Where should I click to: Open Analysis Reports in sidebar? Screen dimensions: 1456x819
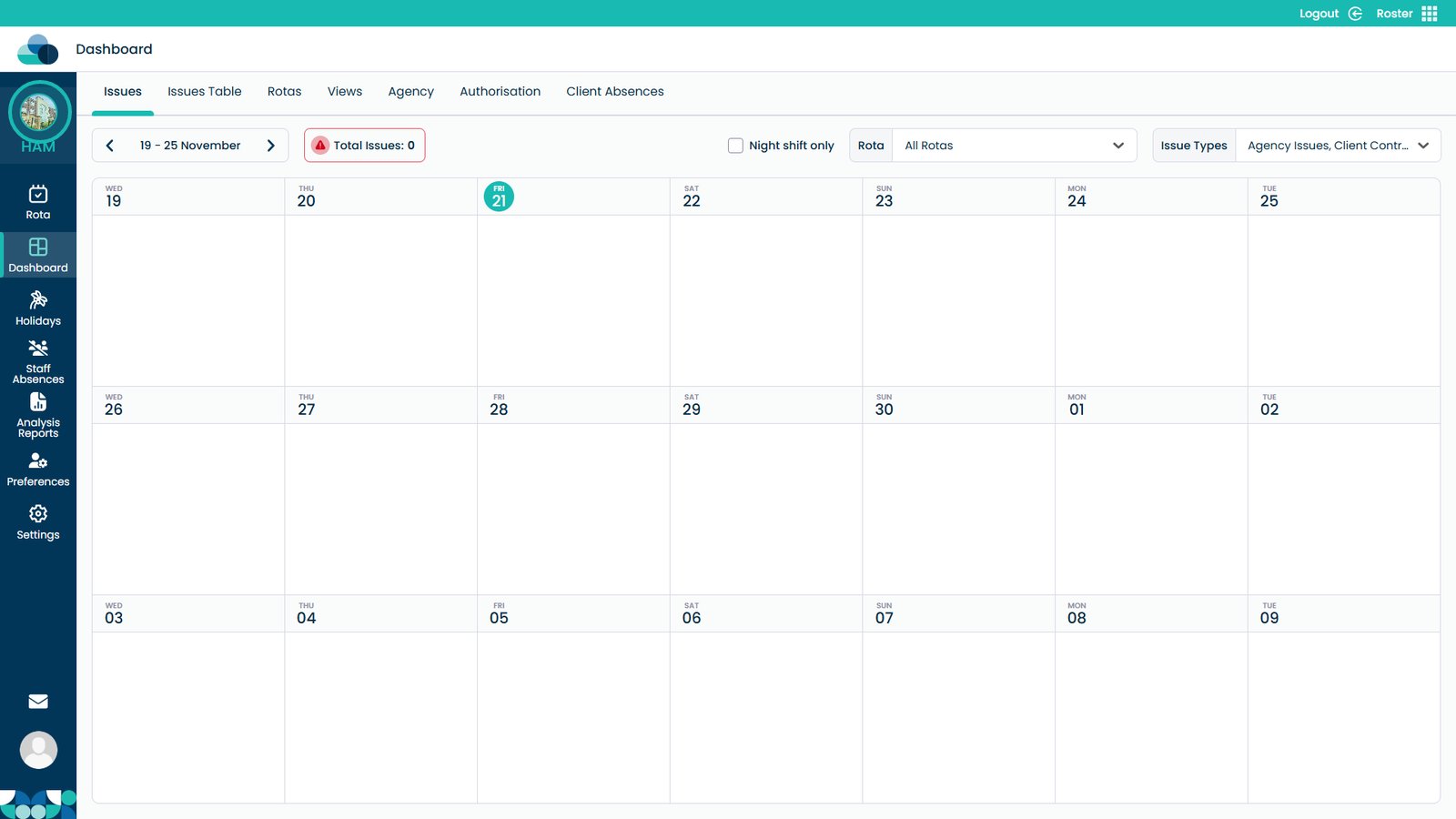[38, 414]
